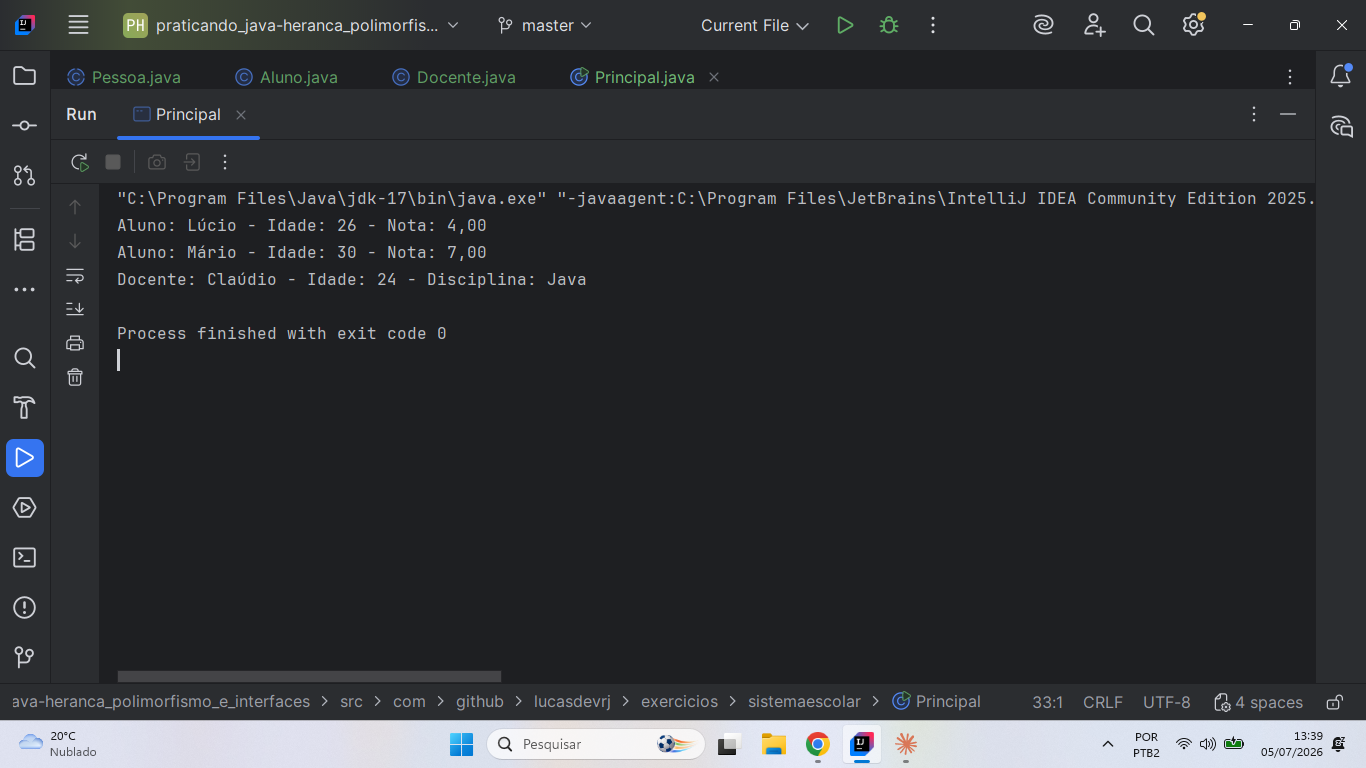Image resolution: width=1366 pixels, height=768 pixels.
Task: Open the project name dropdown
Action: click(x=291, y=26)
